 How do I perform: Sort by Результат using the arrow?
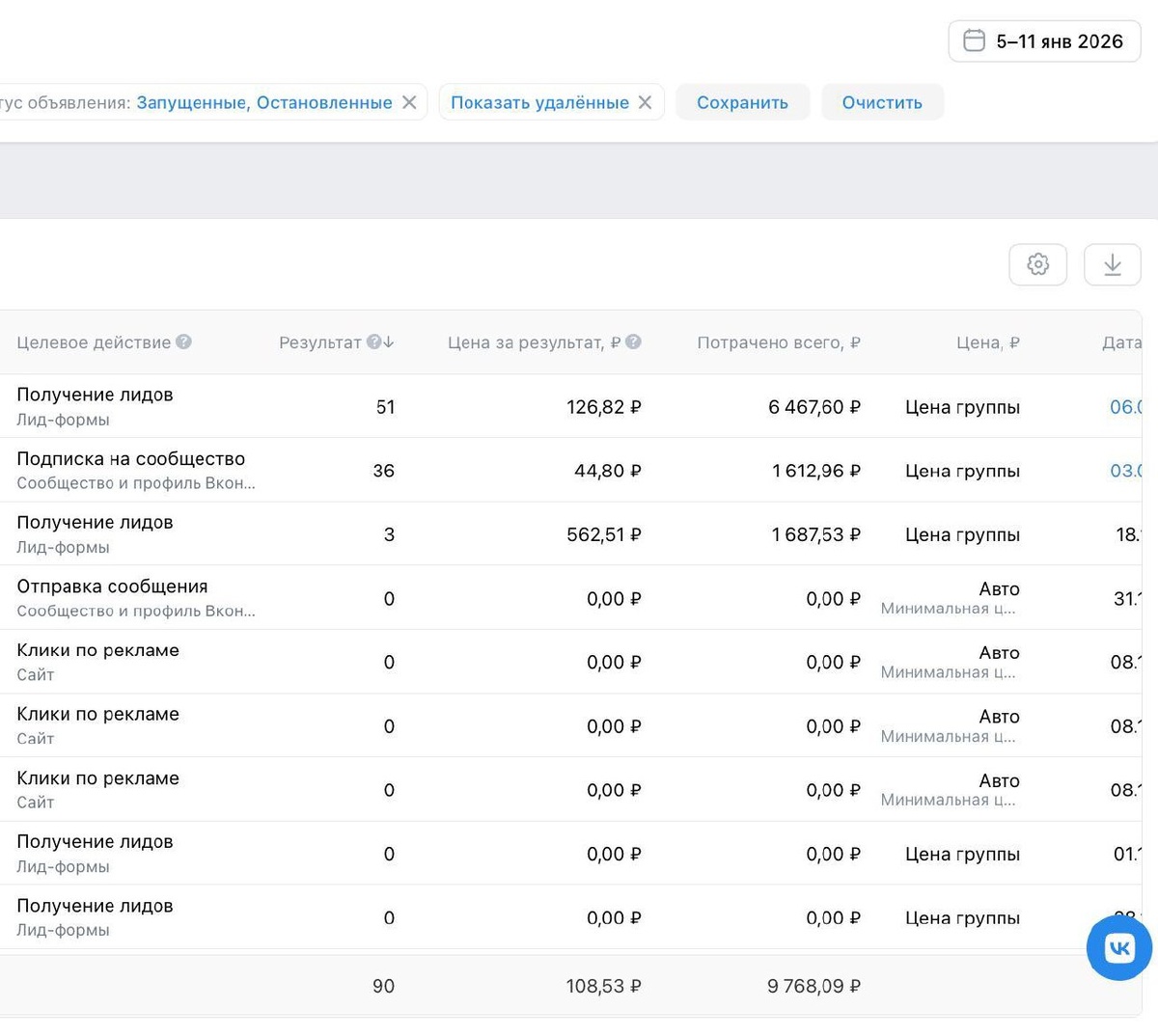coord(389,341)
